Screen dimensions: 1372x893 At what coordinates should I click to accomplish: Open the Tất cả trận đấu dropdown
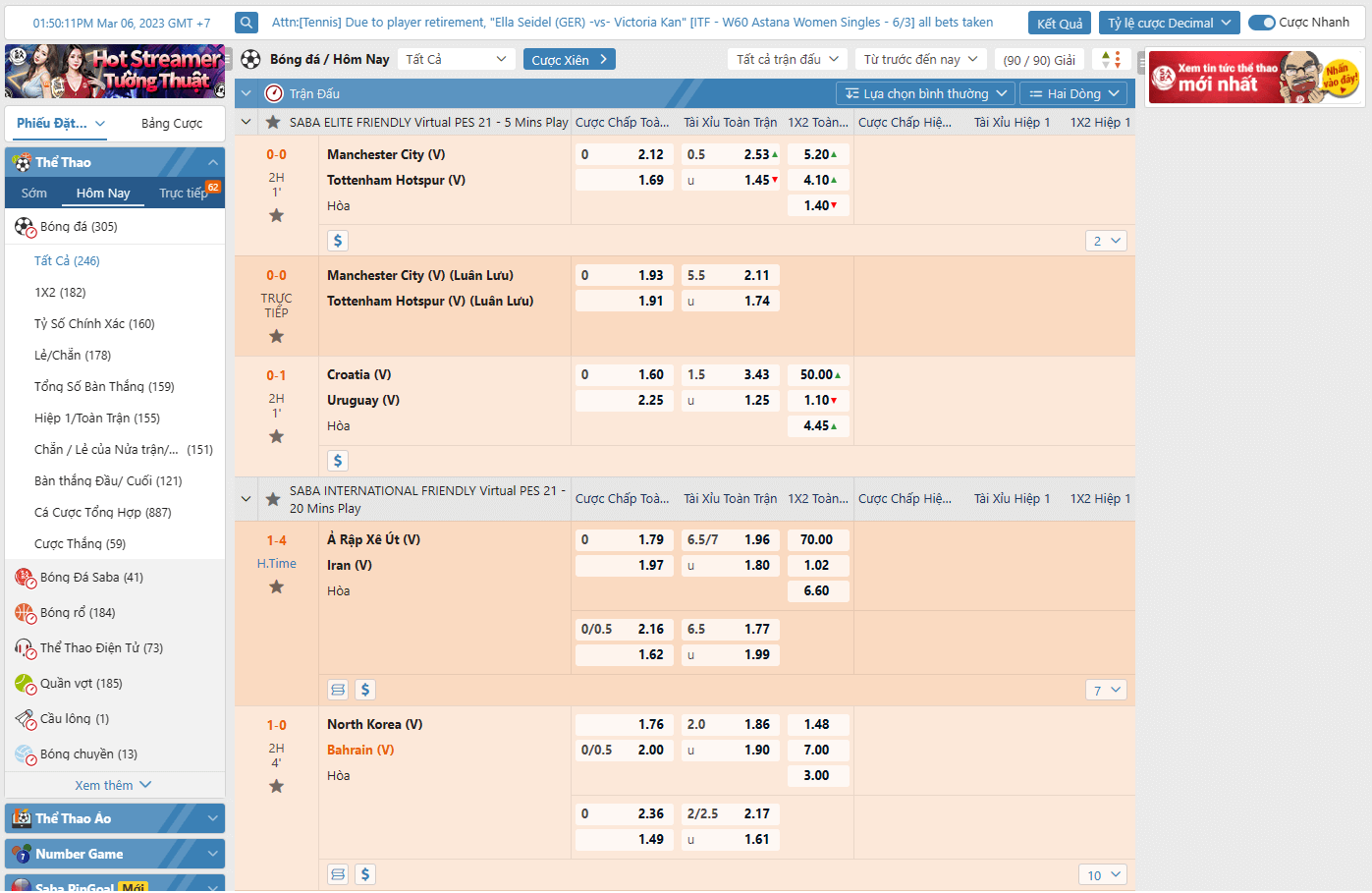click(788, 60)
